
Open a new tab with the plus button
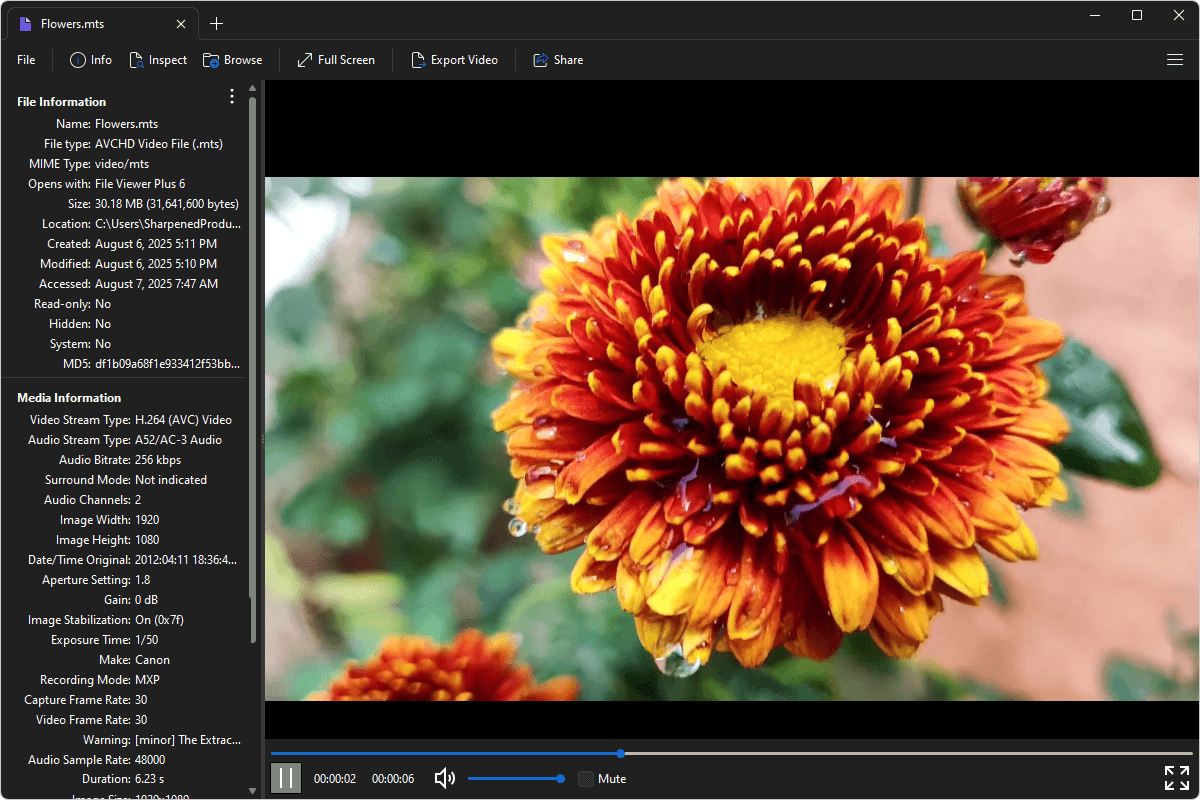[x=217, y=23]
